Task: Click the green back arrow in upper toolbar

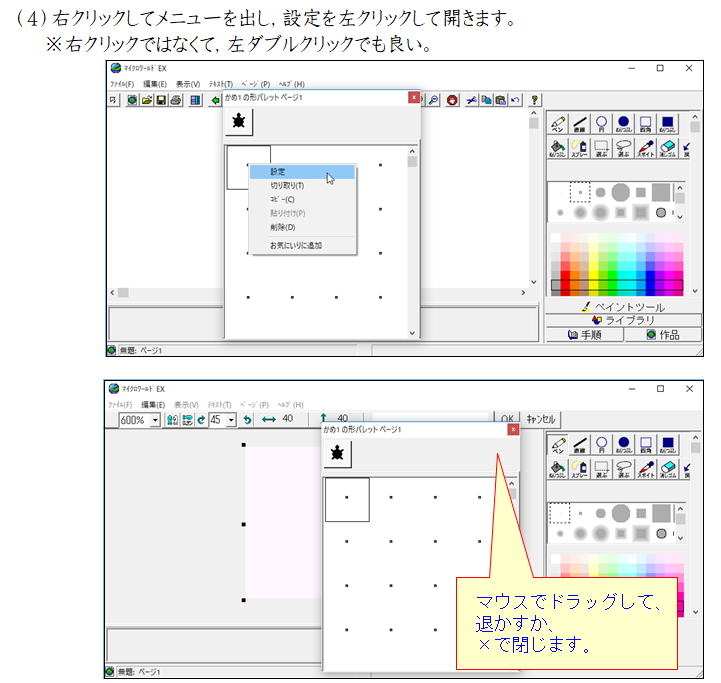Action: pyautogui.click(x=216, y=100)
